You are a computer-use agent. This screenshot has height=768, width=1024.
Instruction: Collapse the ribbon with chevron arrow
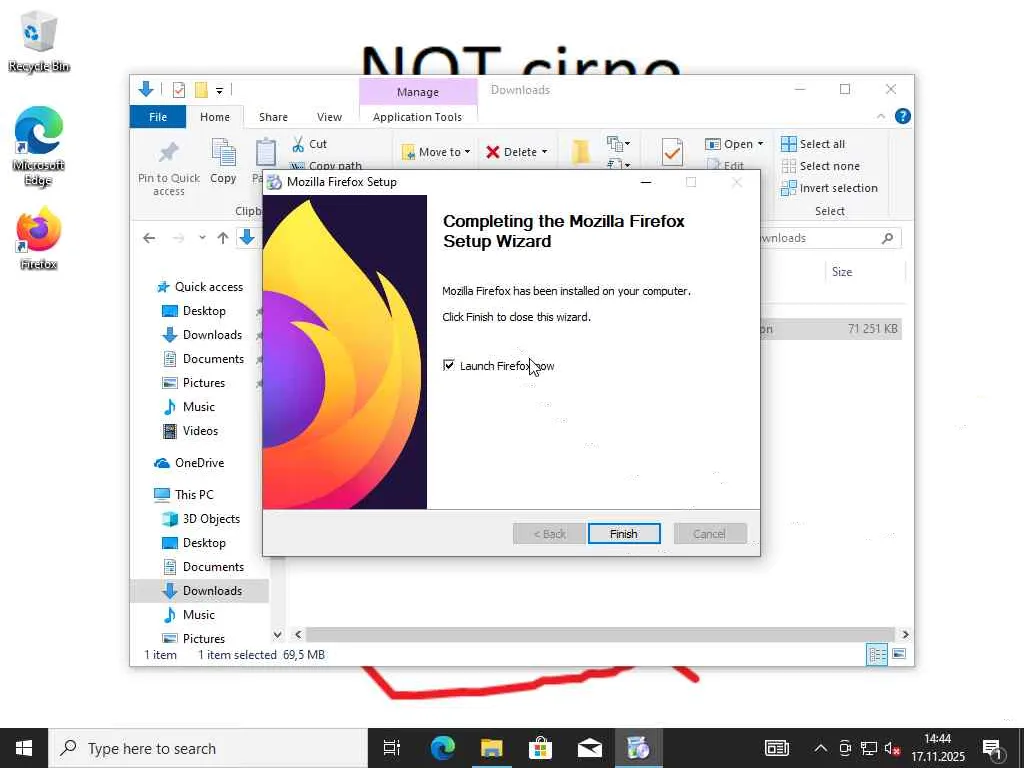[x=881, y=116]
